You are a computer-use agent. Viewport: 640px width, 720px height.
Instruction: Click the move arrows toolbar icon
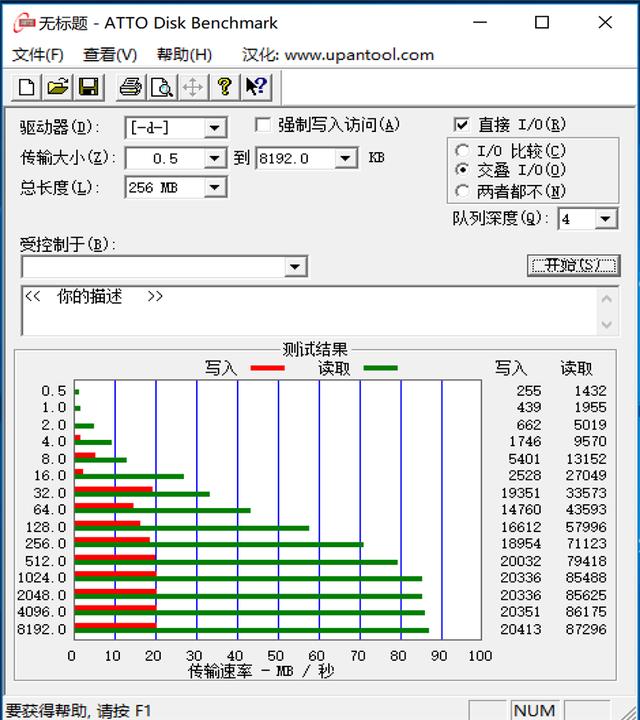point(193,87)
